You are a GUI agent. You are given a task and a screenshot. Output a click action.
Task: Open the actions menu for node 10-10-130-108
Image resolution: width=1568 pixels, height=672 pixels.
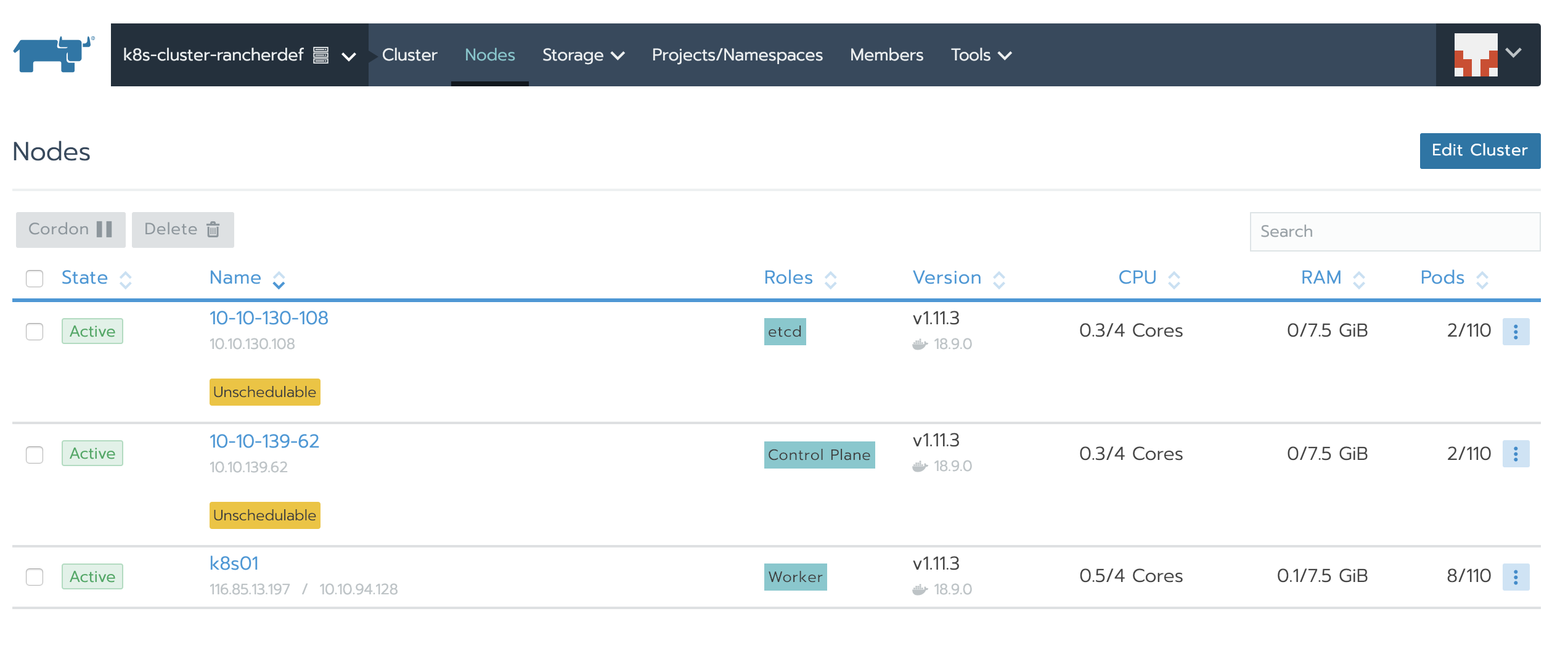[1516, 332]
